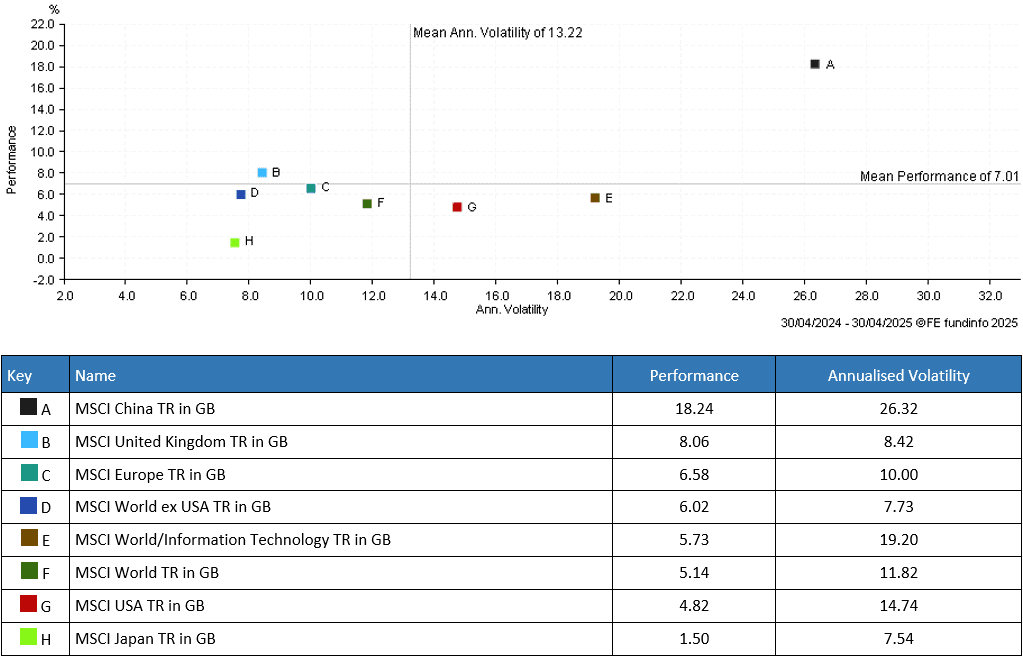Click the dark green key swatch for row F

29,571
